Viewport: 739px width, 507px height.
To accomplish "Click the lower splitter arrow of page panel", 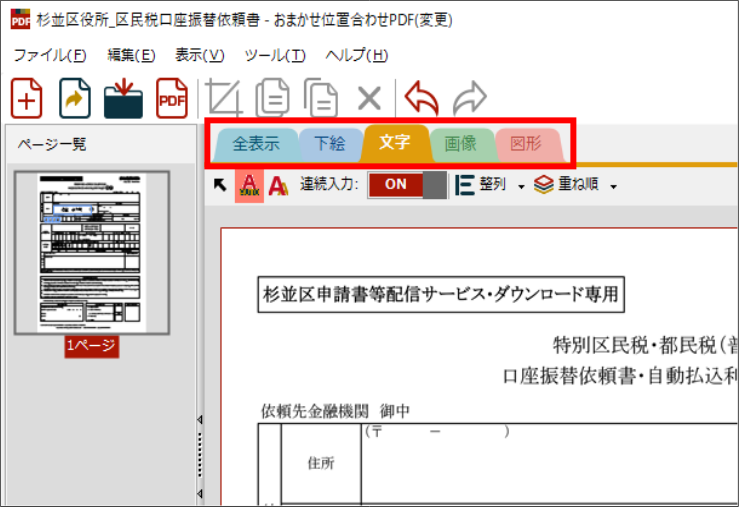I will [x=200, y=493].
